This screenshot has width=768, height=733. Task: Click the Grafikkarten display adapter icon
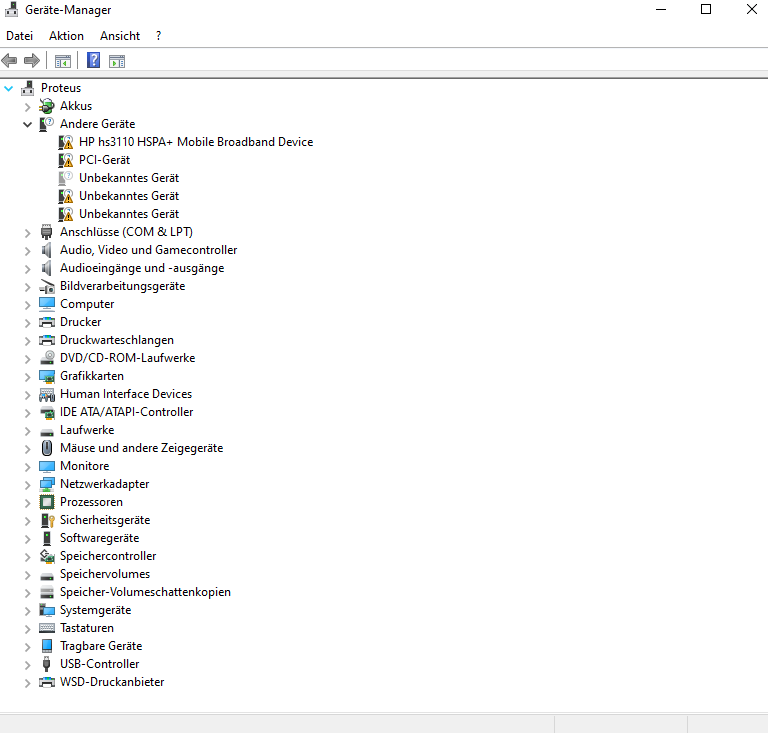pos(47,376)
